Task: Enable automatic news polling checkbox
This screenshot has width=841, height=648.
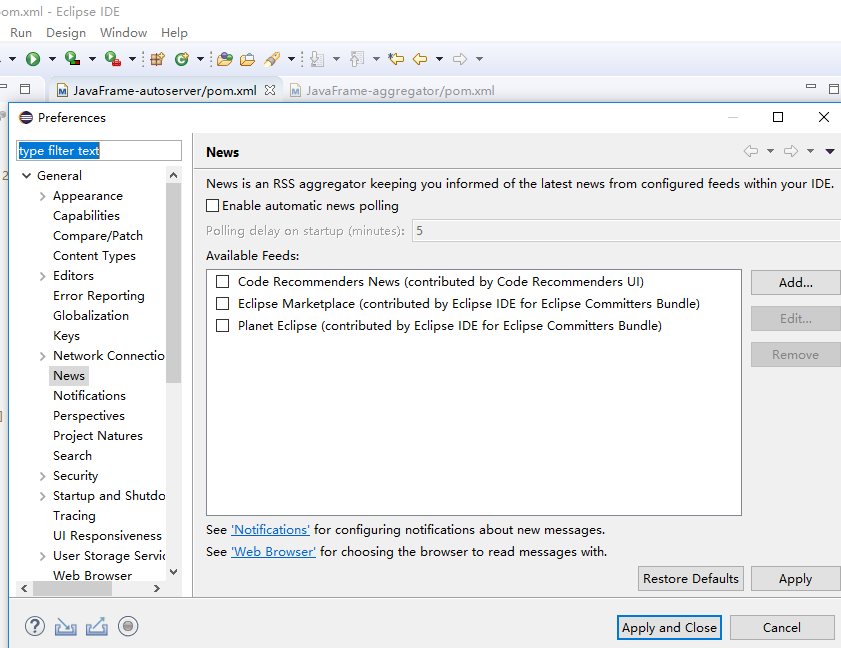Action: click(212, 205)
